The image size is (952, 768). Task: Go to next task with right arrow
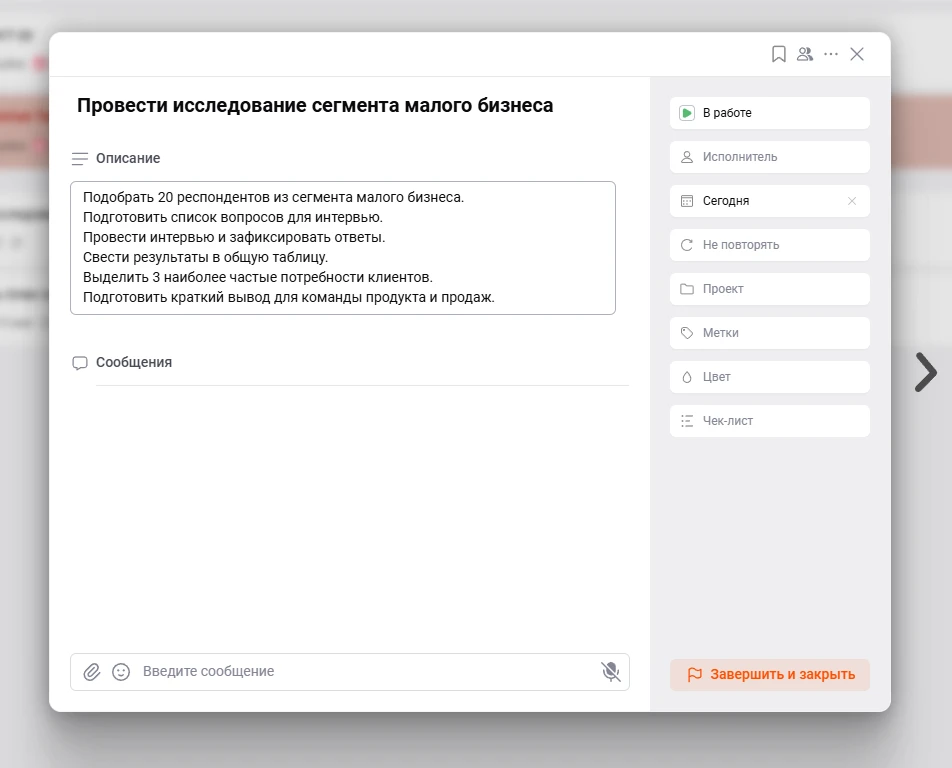point(926,372)
